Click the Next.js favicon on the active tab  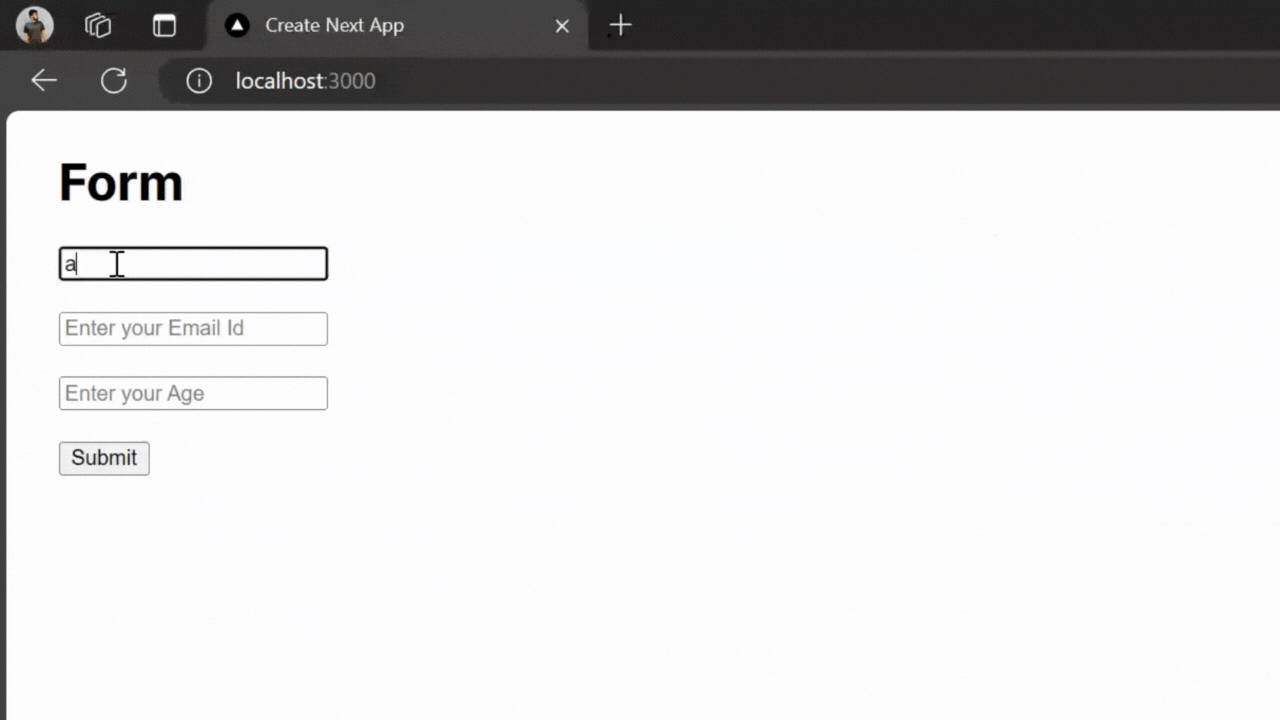(x=237, y=25)
